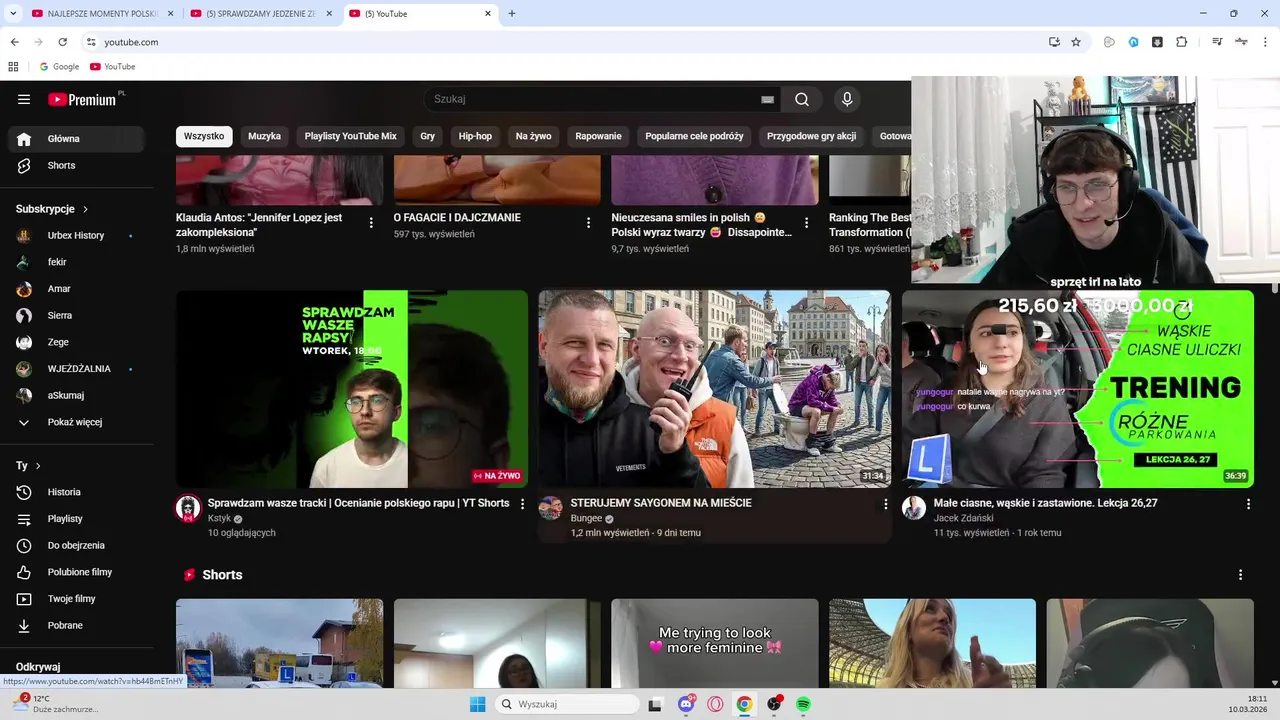
Task: Open Historia watch history
Action: coord(77,492)
